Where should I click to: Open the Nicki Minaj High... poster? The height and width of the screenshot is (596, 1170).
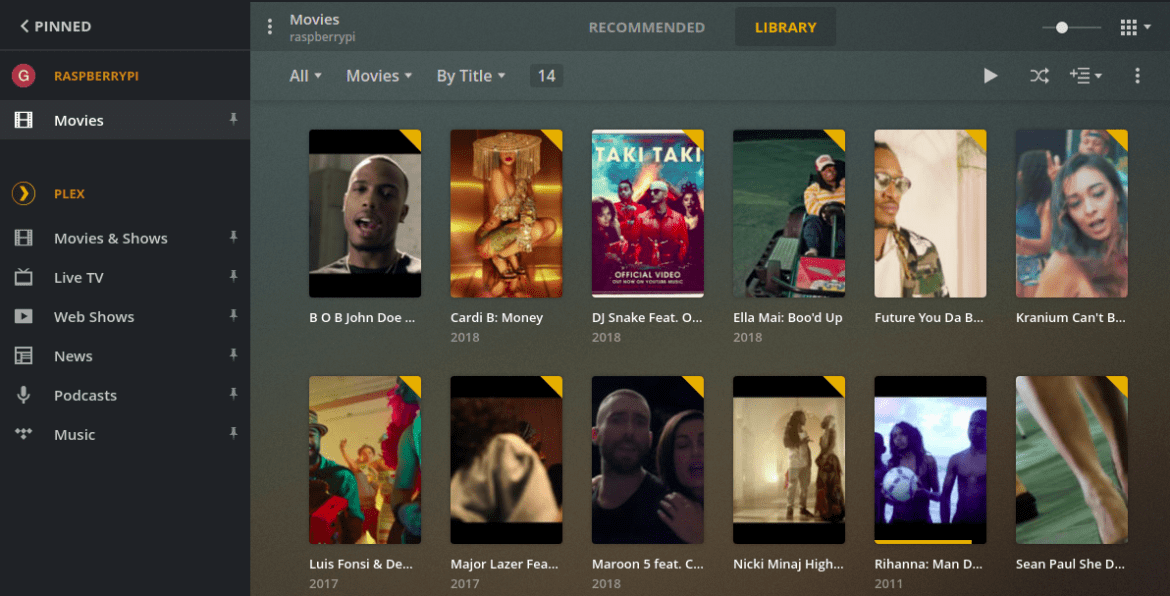coord(789,459)
